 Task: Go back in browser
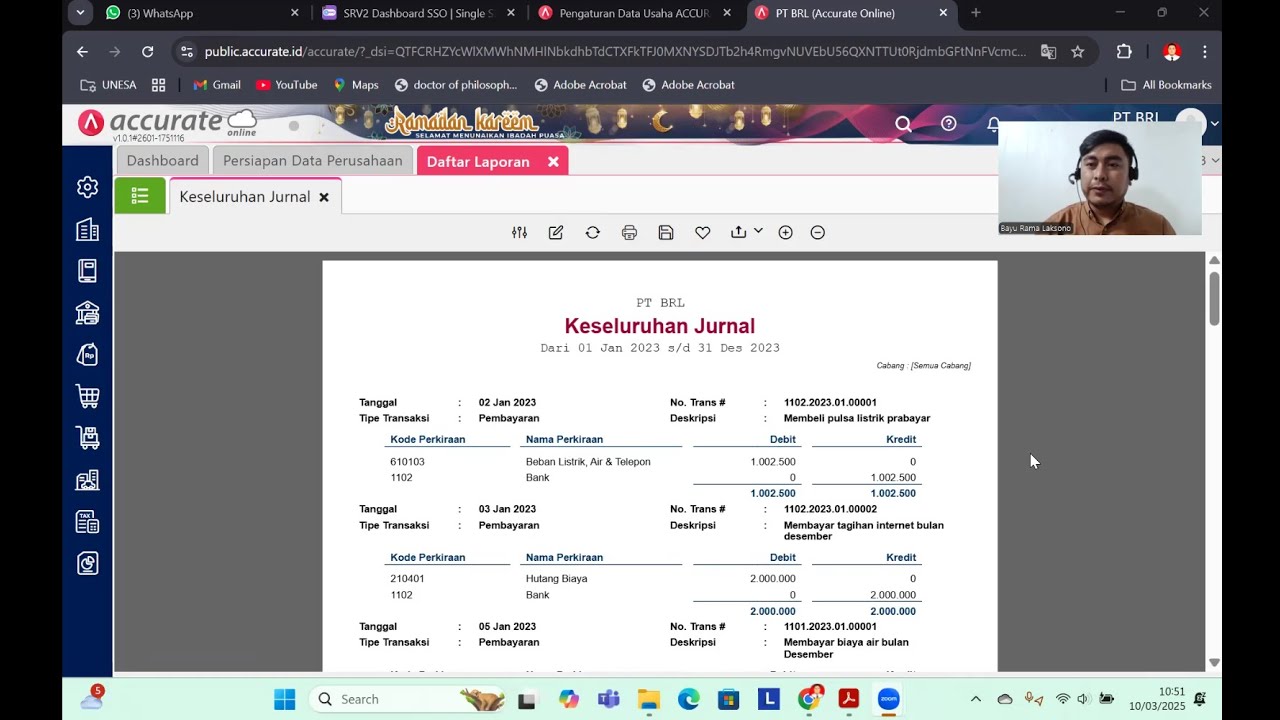[82, 51]
